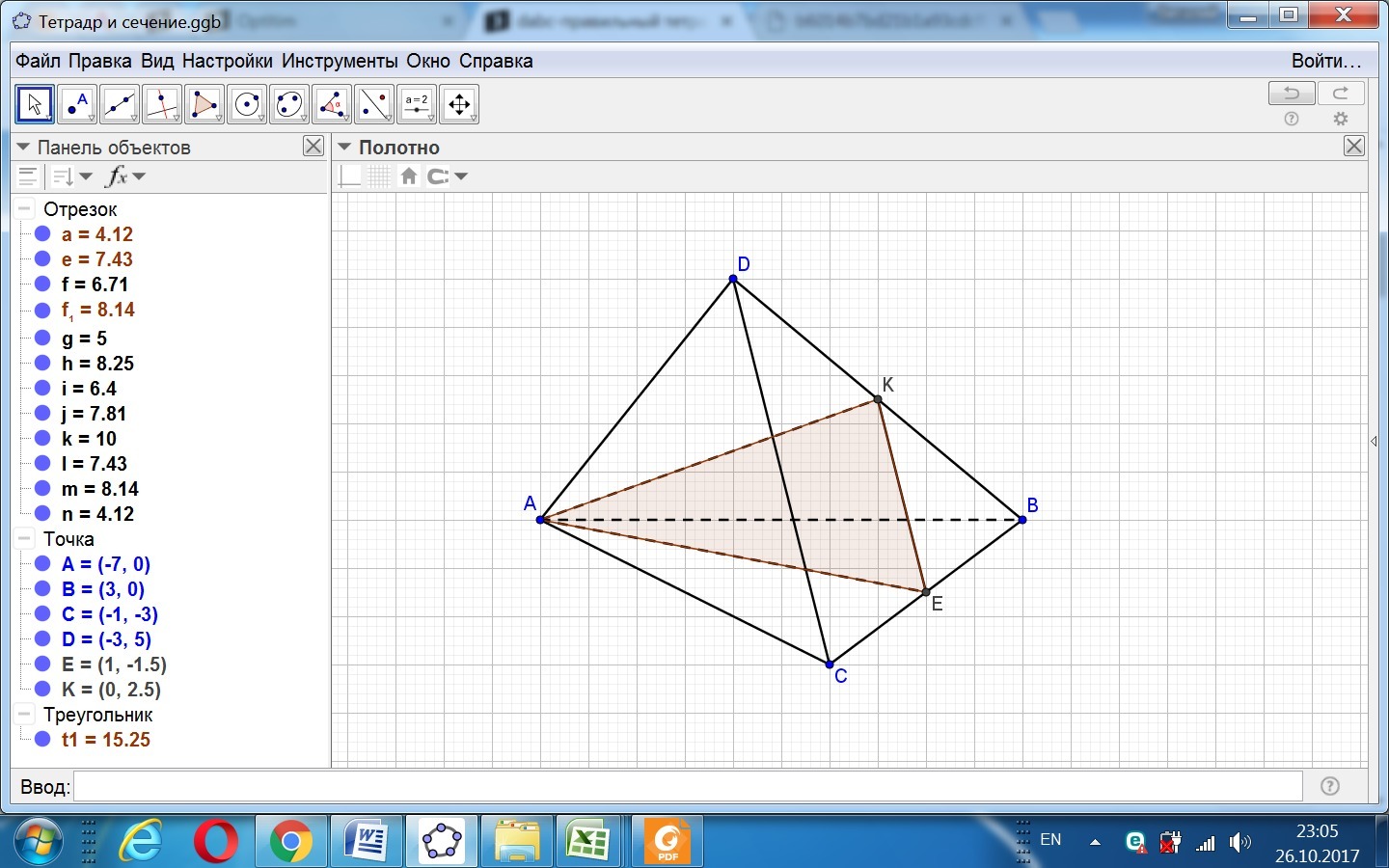1389x868 pixels.
Task: Open input help question mark icon
Action: (1330, 786)
